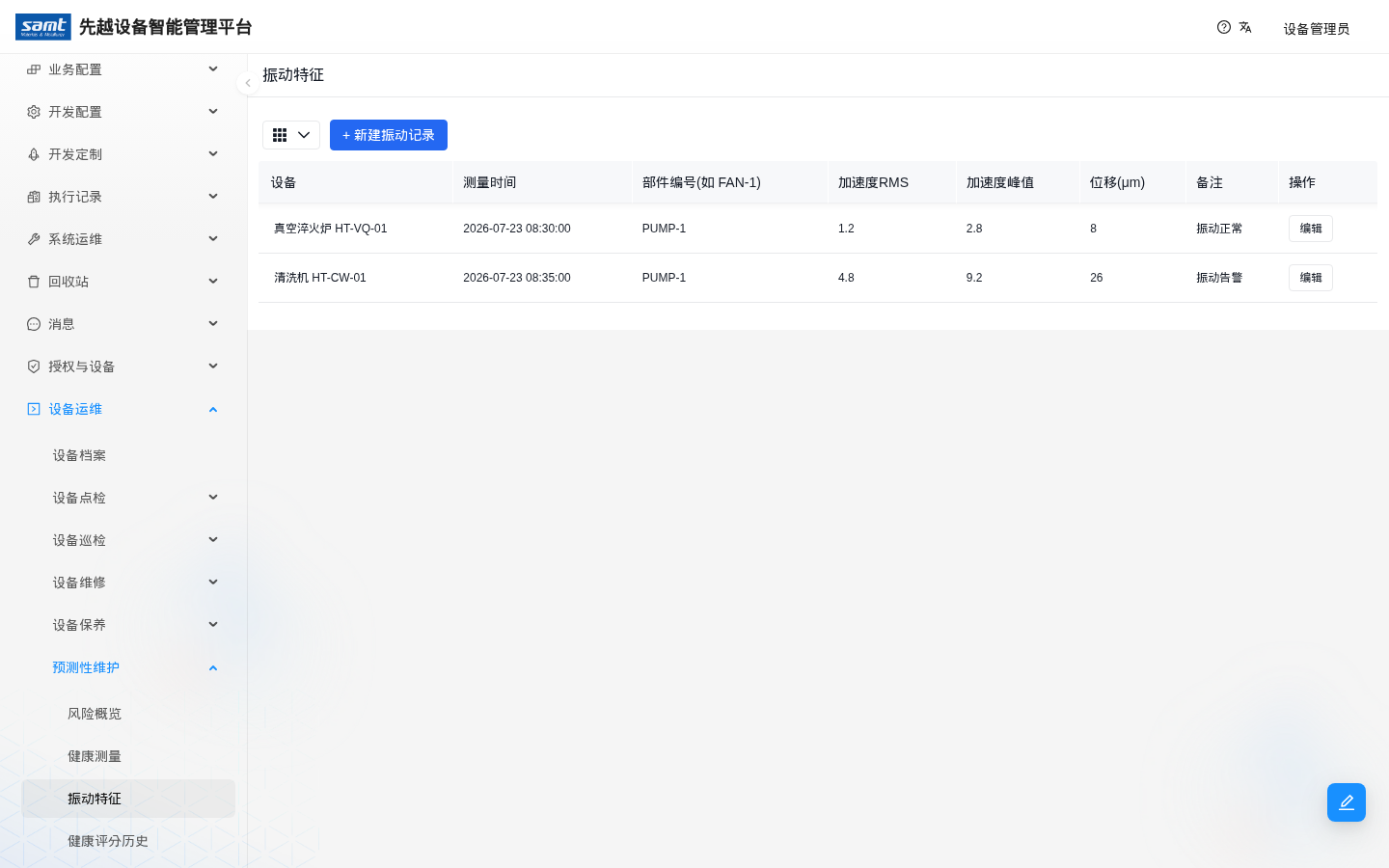Click the 业务配置 menu icon

(x=34, y=69)
